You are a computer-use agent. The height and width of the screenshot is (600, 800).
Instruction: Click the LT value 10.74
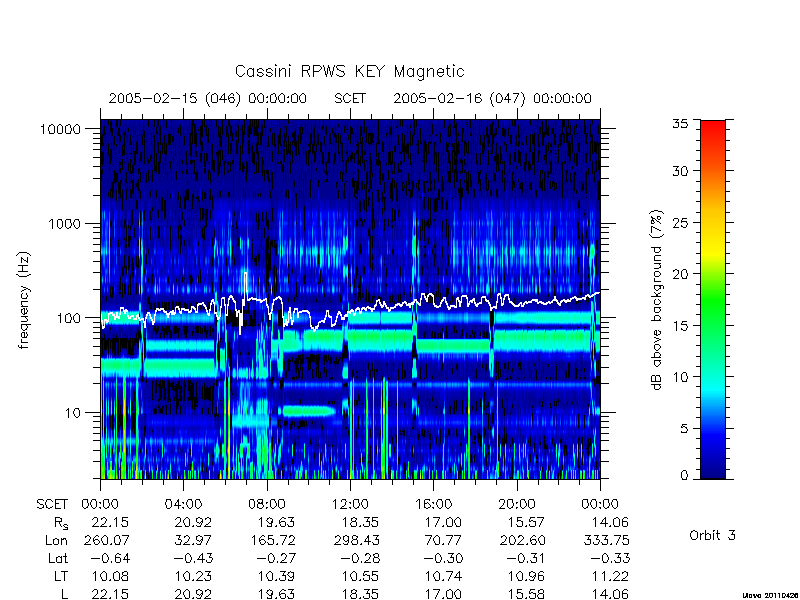pos(443,577)
